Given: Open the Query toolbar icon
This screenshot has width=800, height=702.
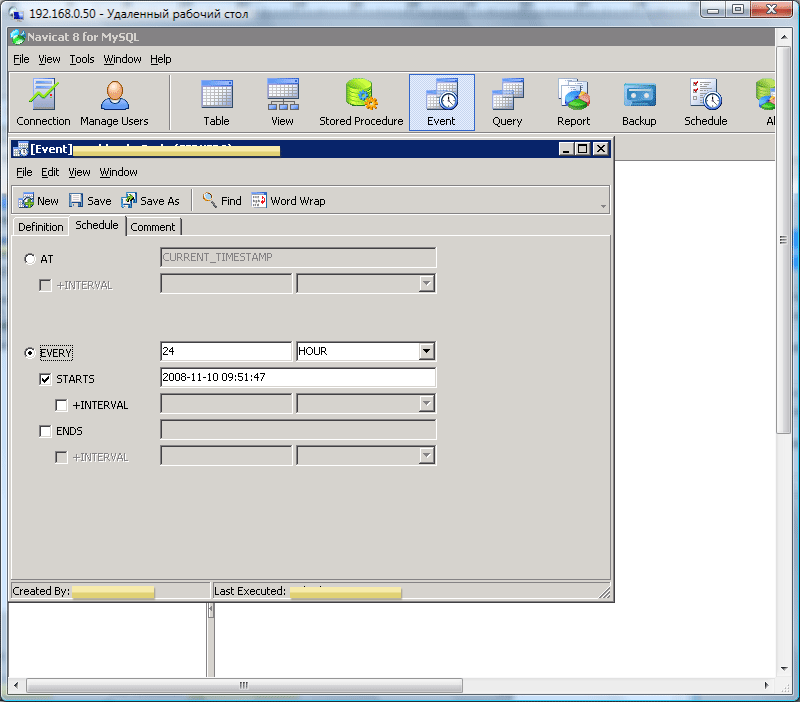Looking at the screenshot, I should coord(507,103).
